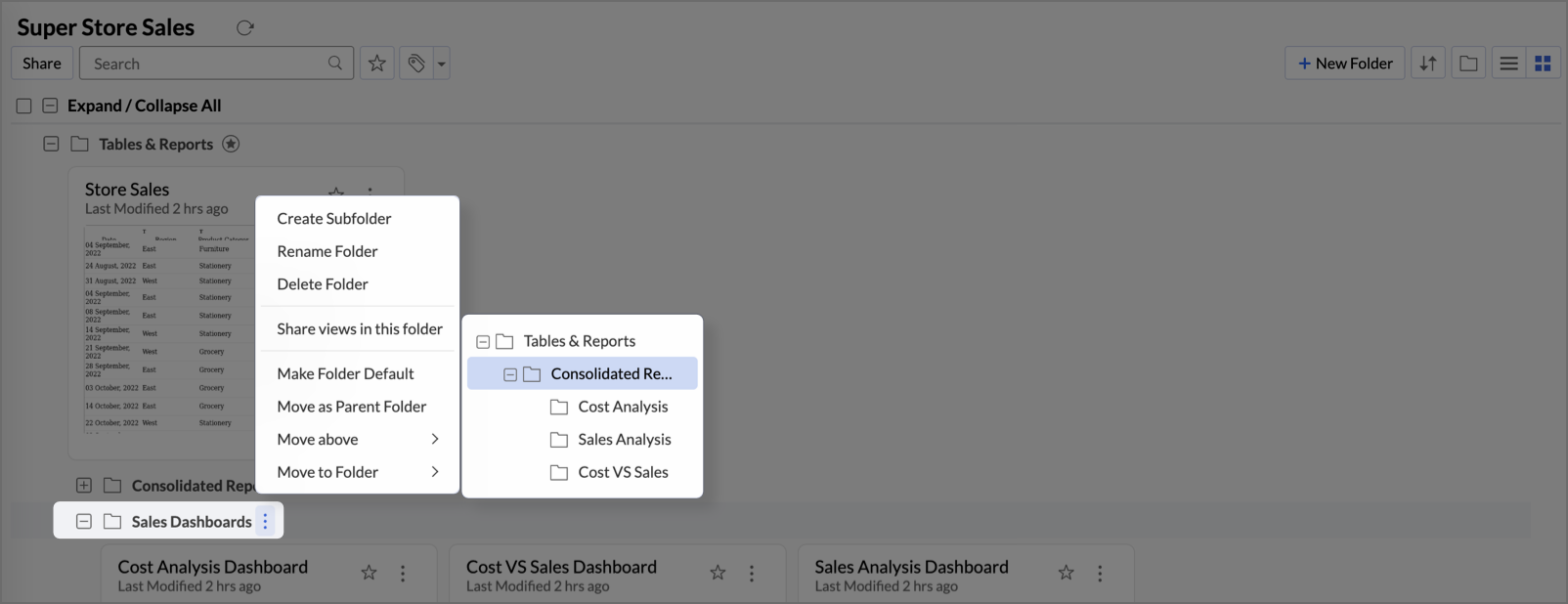This screenshot has width=1568, height=604.
Task: Open the tag filter icon
Action: pos(416,64)
